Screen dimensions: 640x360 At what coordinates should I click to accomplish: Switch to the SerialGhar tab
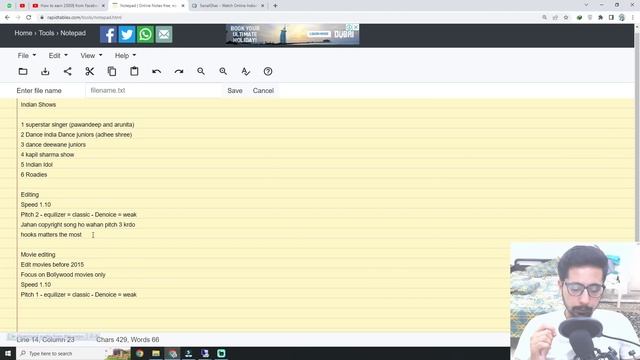pos(228,6)
